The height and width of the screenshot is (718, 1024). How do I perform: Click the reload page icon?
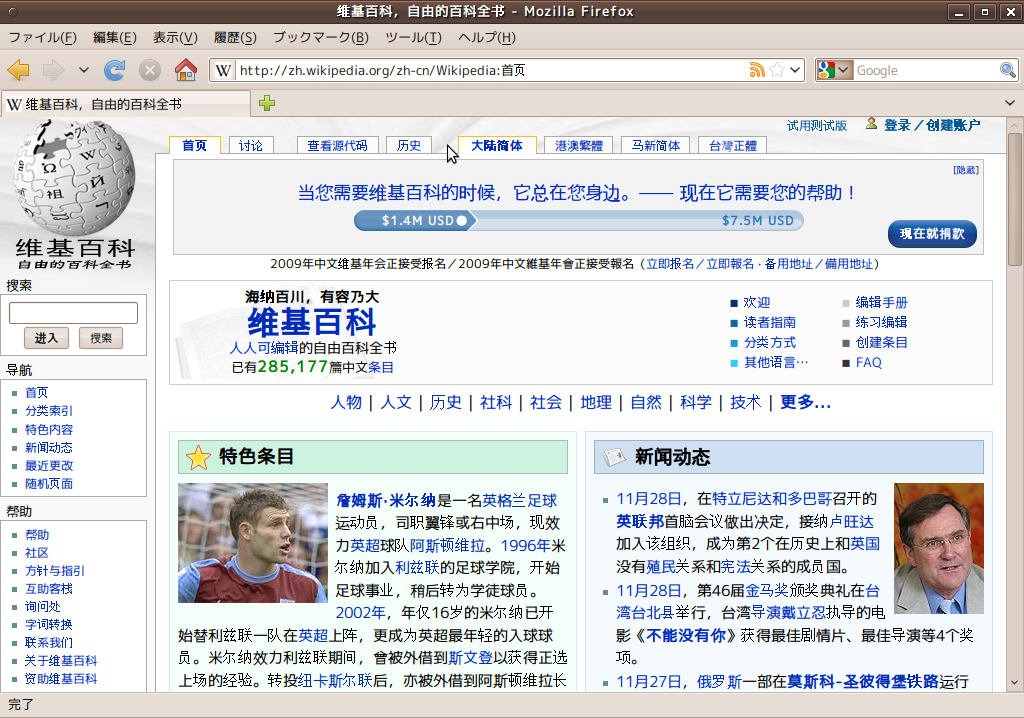[x=115, y=70]
